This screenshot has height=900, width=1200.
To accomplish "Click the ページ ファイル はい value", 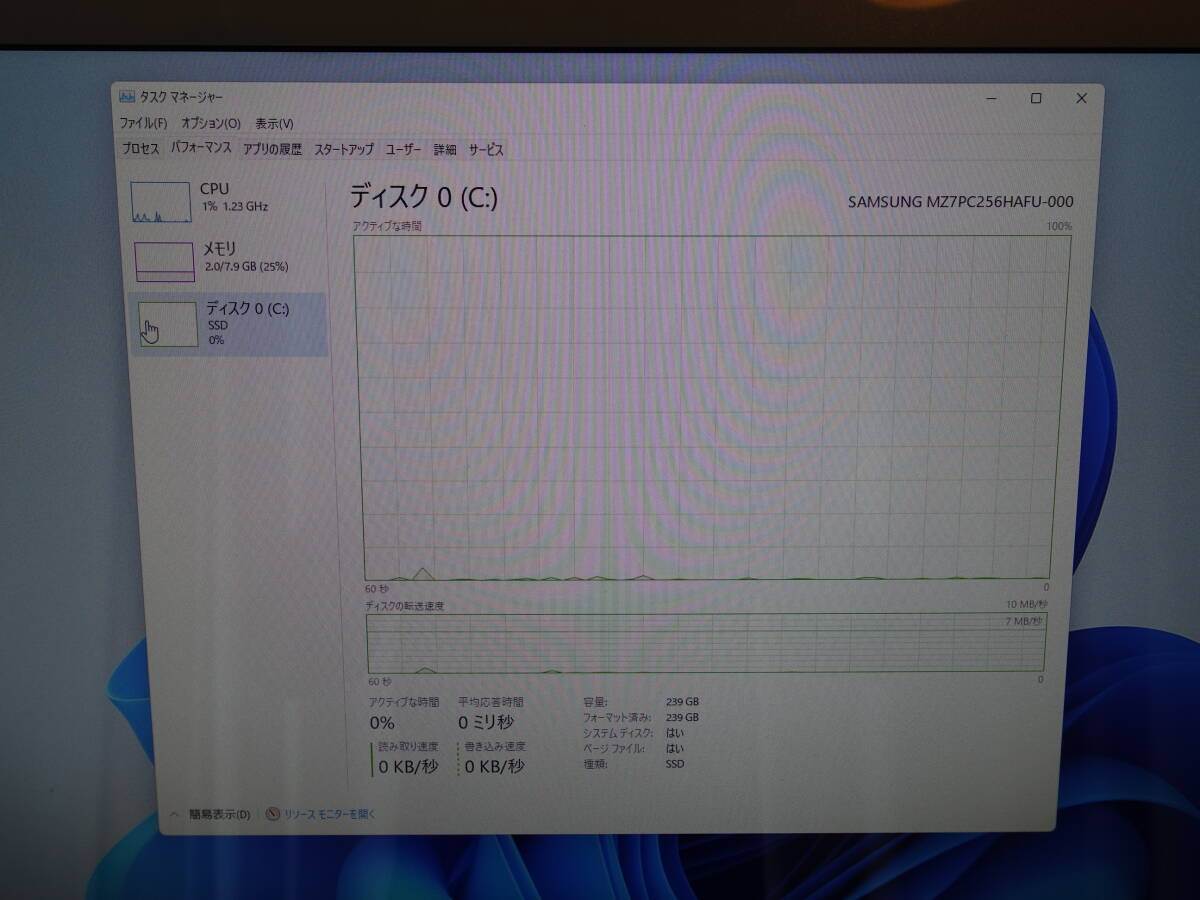I will tap(675, 748).
